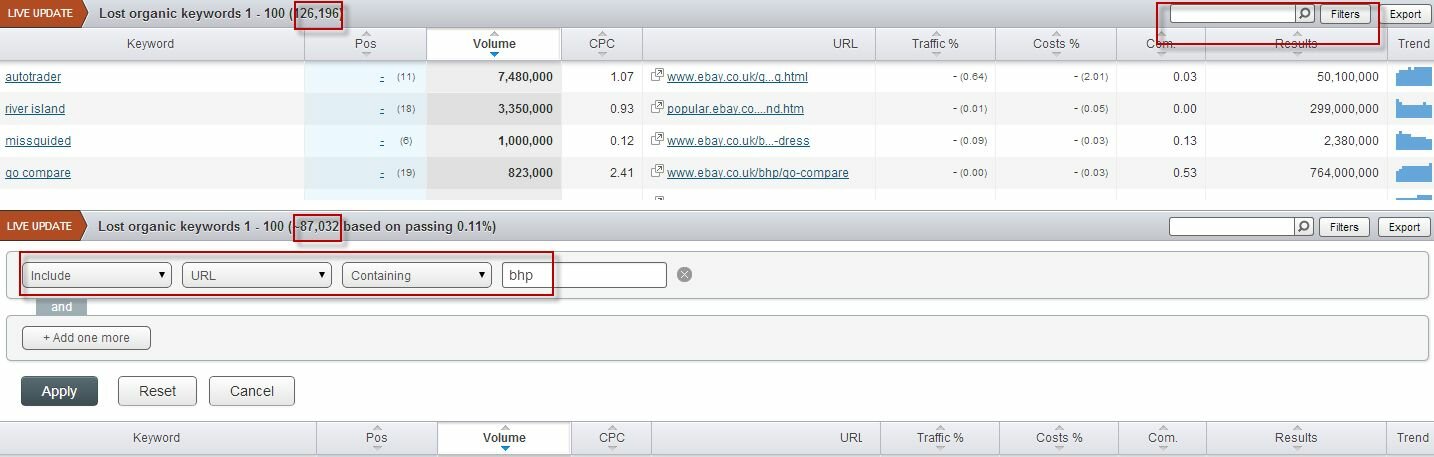Image resolution: width=1434 pixels, height=457 pixels.
Task: Sort top table by CPC column
Action: tap(602, 44)
